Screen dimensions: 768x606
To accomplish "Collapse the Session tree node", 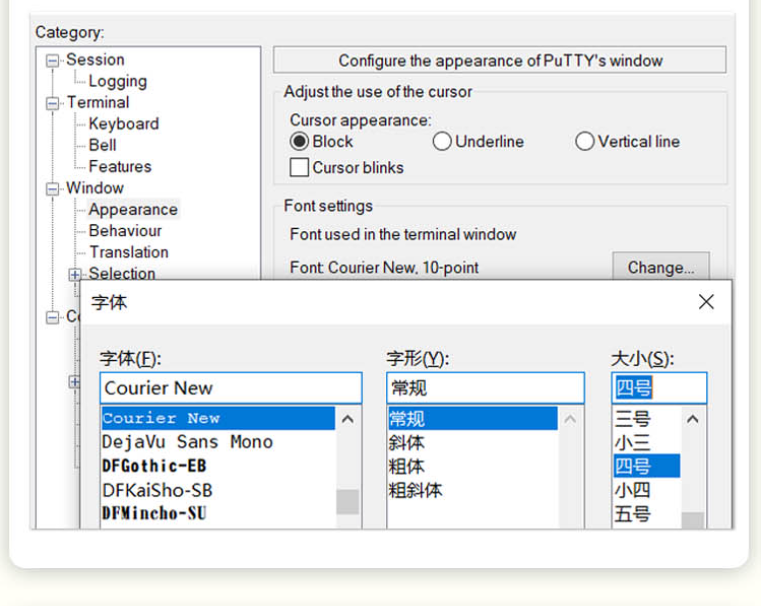I will 52,61.
